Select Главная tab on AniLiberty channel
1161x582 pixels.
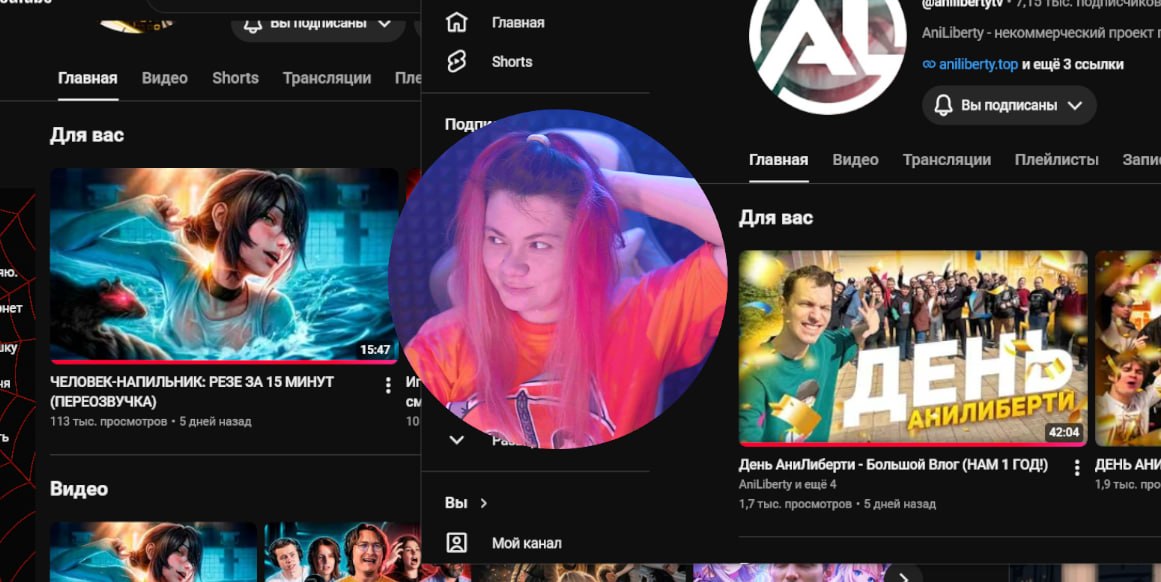coord(778,160)
